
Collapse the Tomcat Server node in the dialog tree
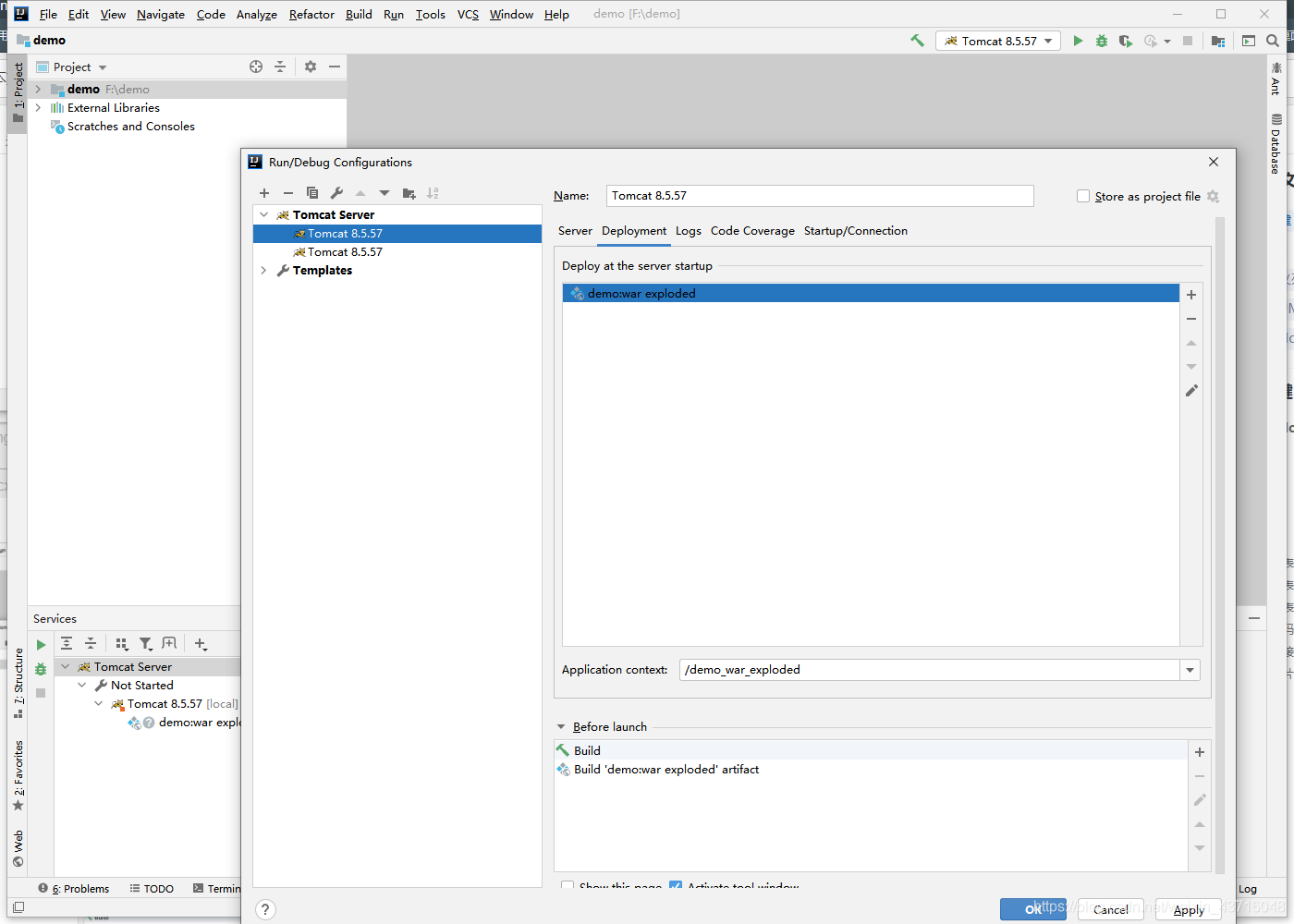click(x=264, y=214)
